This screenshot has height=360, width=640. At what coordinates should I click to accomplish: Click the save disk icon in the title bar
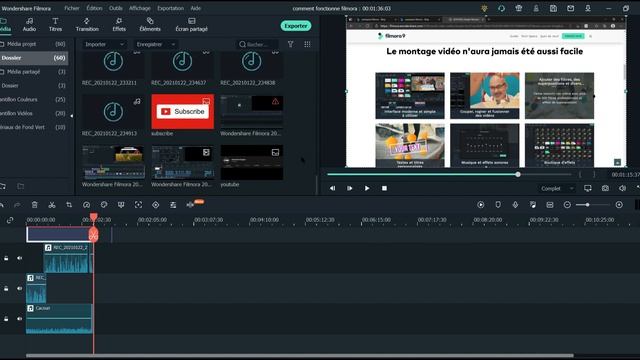tap(553, 8)
